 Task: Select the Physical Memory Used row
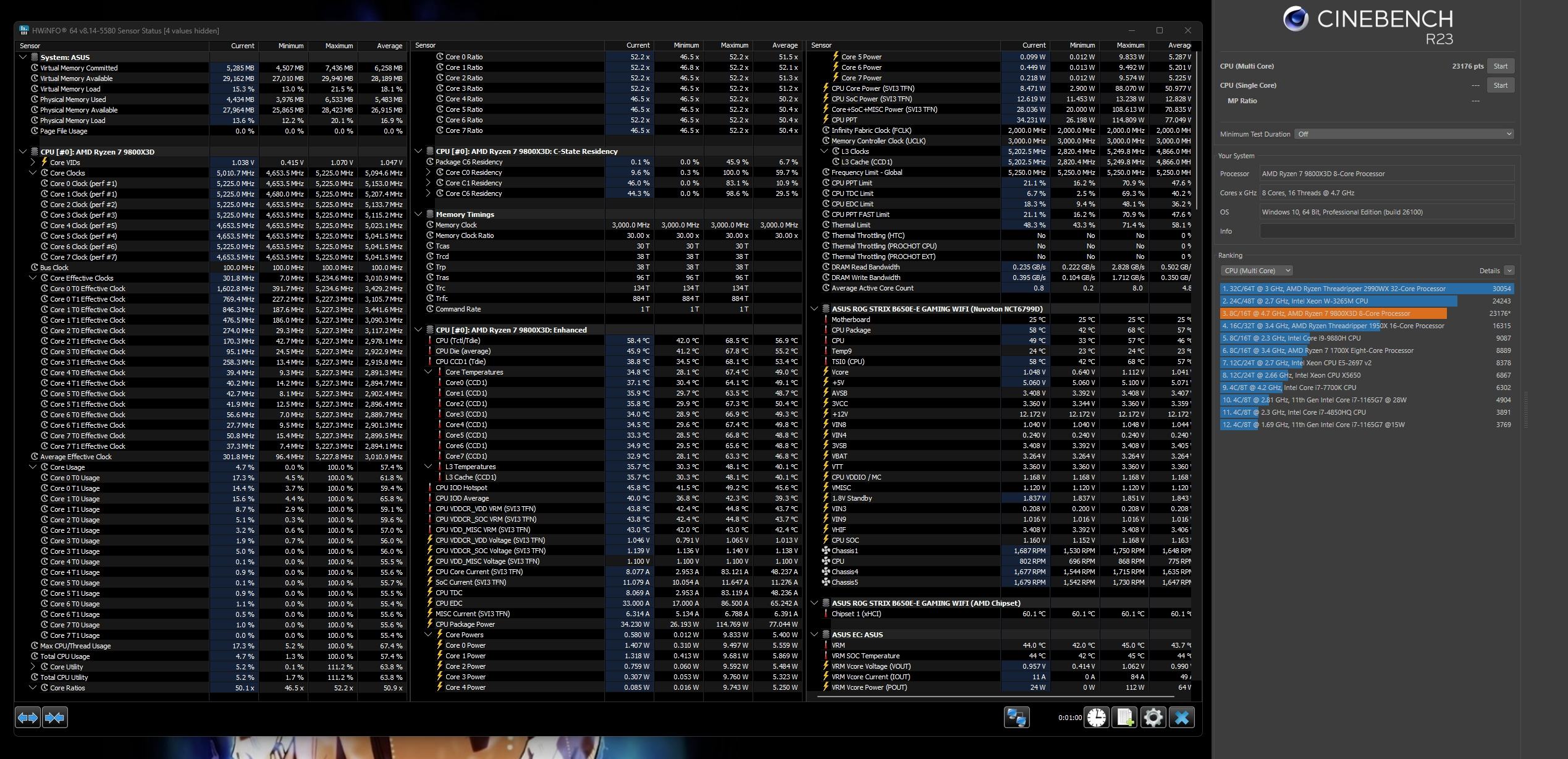(x=211, y=100)
